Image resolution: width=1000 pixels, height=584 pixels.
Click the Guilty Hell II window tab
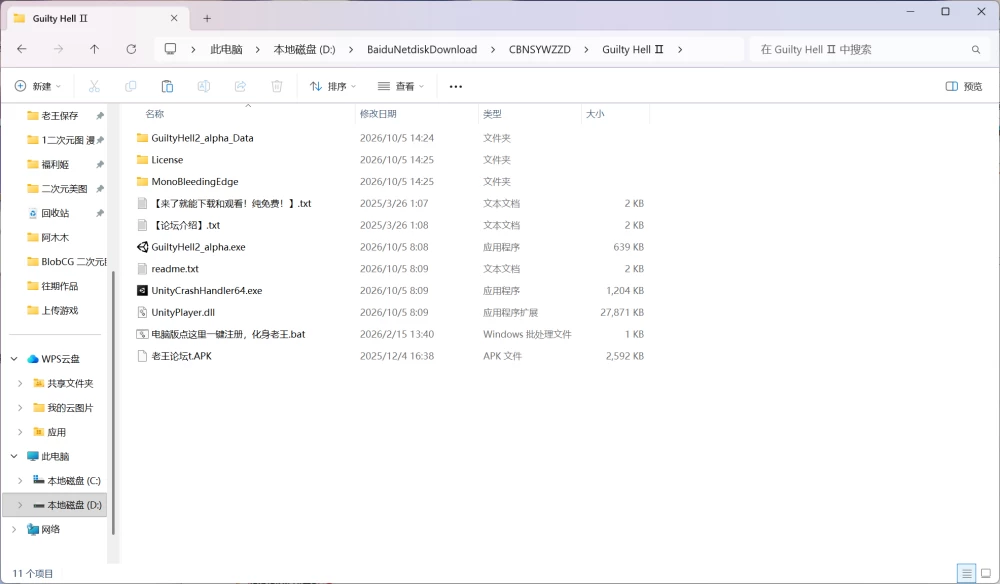tap(99, 18)
